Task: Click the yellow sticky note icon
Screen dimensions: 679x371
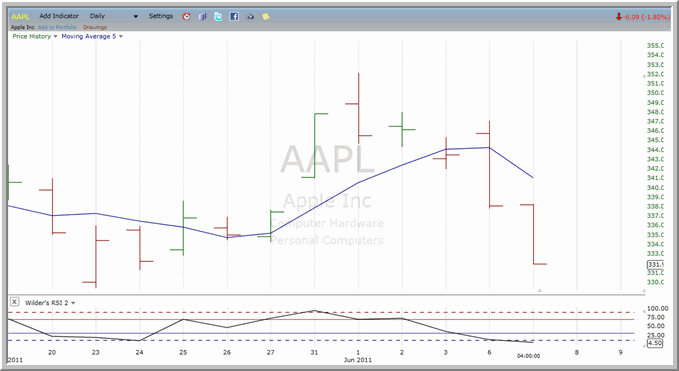Action: click(265, 16)
